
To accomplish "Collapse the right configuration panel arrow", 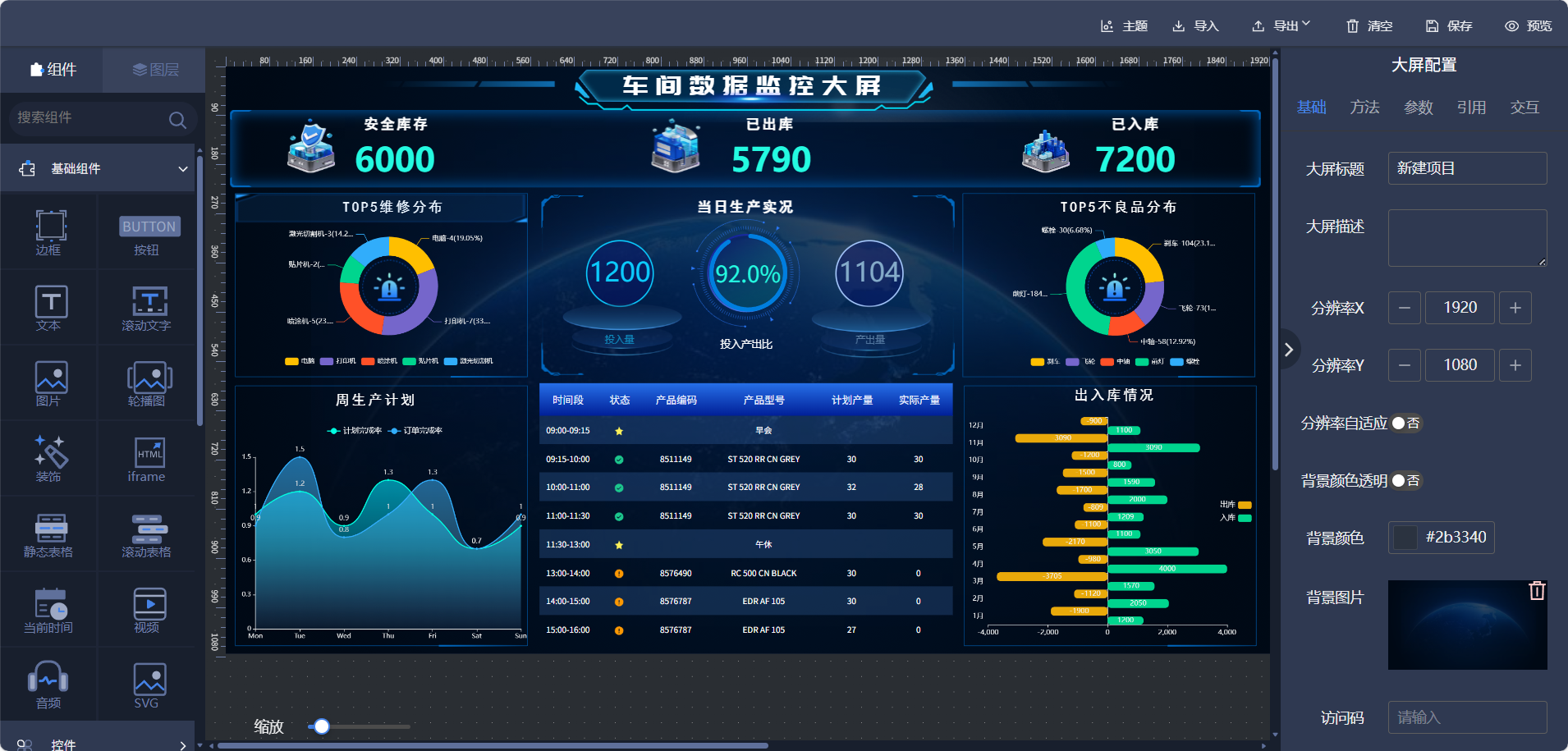I will coord(1289,350).
